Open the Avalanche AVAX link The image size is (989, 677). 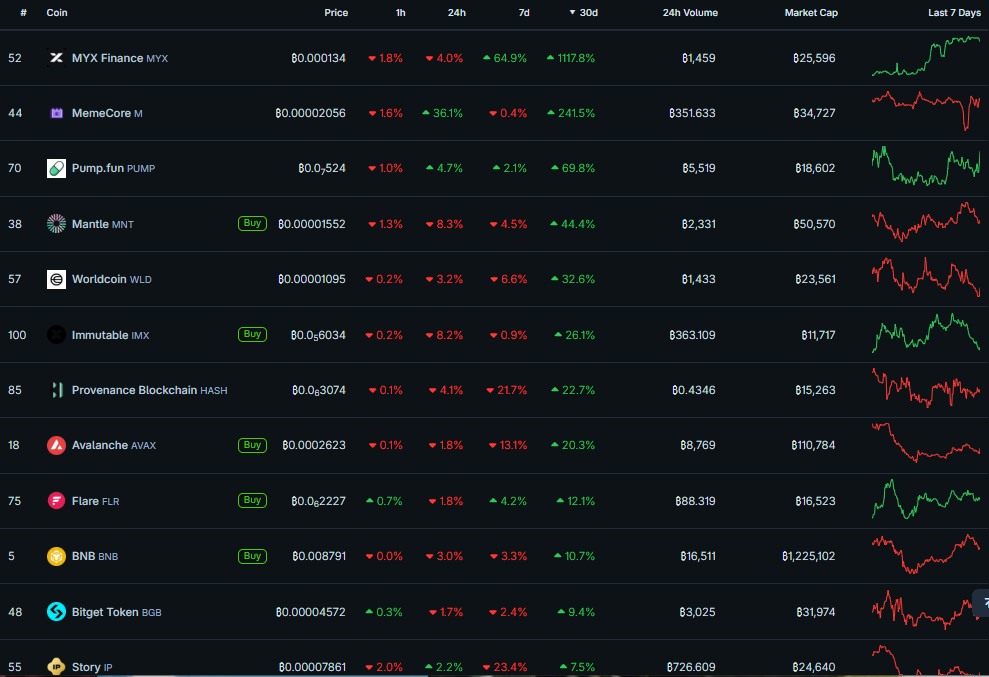(x=114, y=445)
